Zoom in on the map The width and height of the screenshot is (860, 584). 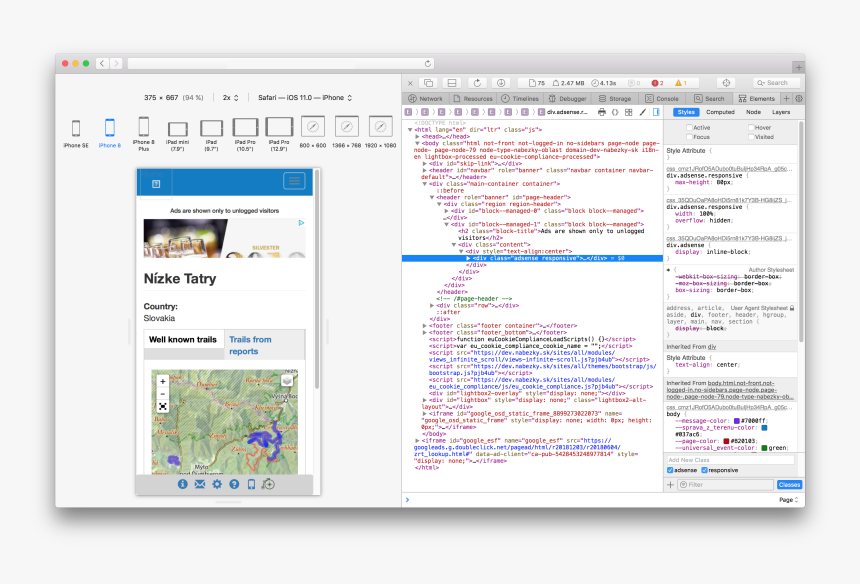point(162,382)
